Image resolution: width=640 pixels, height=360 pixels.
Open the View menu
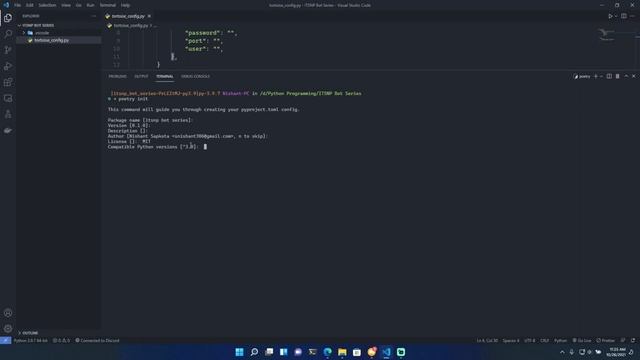tap(66, 5)
